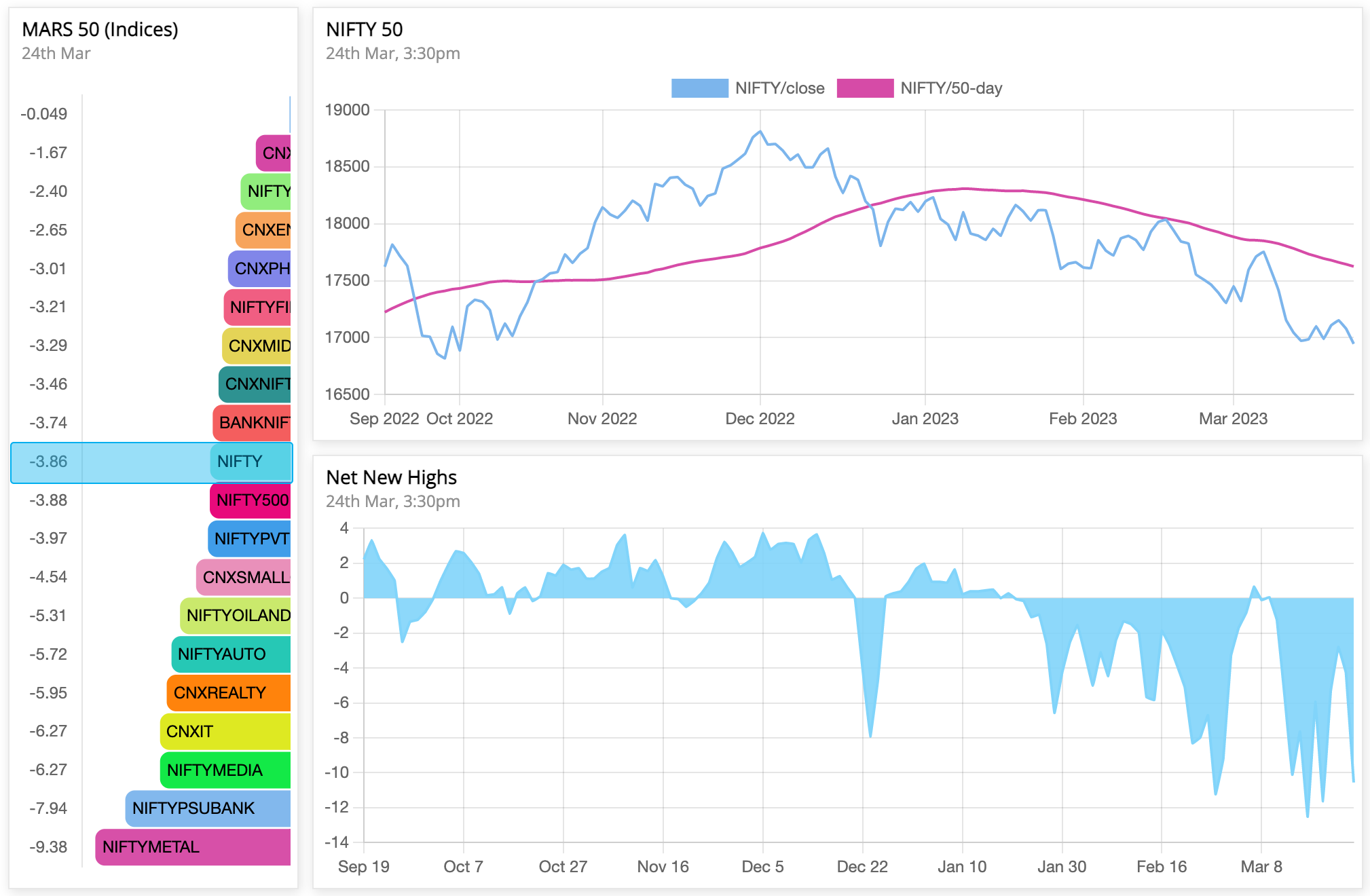Image resolution: width=1370 pixels, height=896 pixels.
Task: Select the CNXMID bar
Action: point(257,346)
